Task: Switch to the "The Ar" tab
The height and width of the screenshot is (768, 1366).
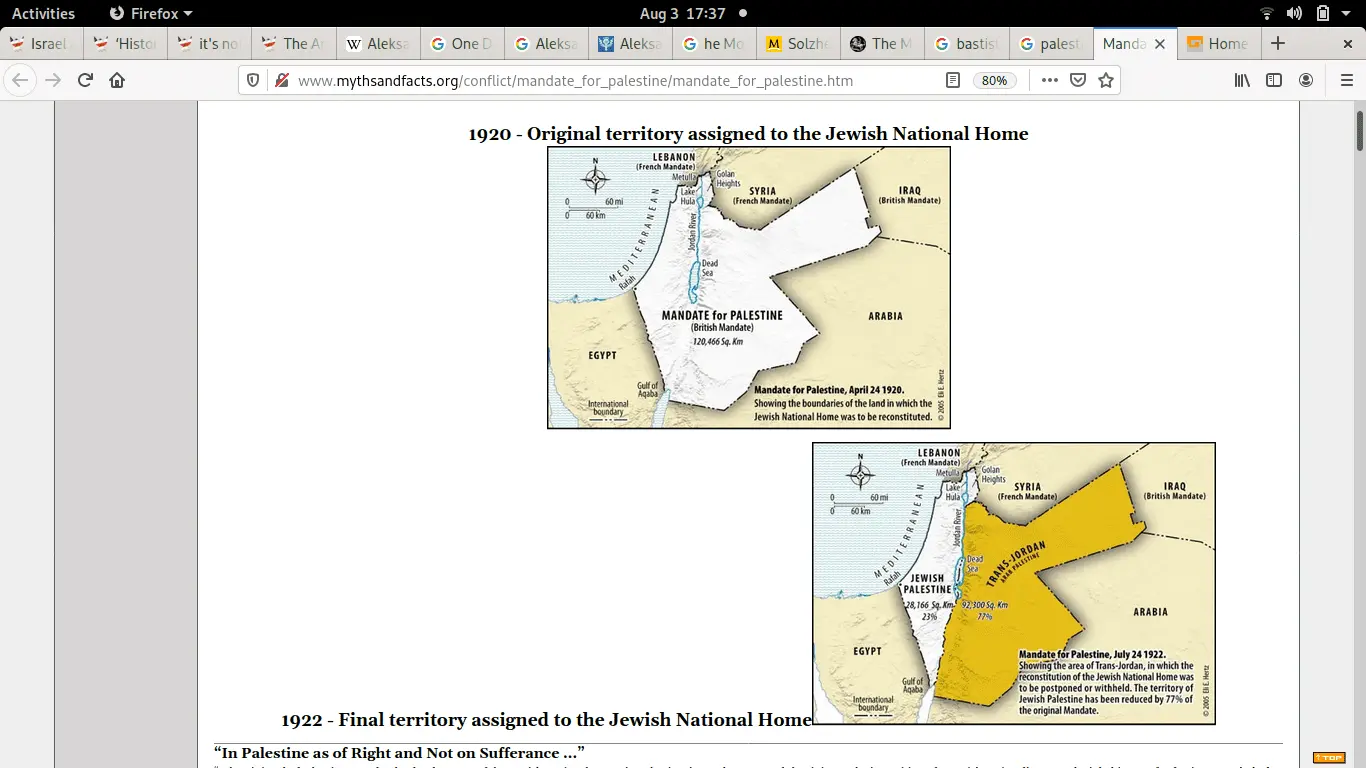Action: [293, 44]
